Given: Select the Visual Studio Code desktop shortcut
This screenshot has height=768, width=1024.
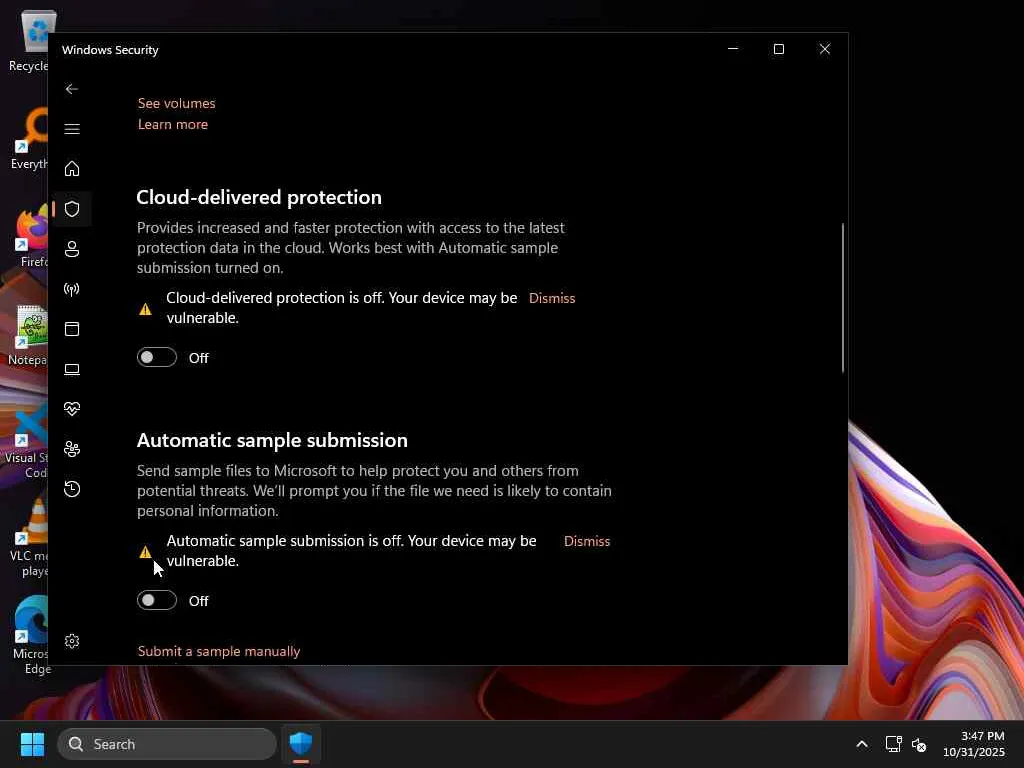Looking at the screenshot, I should [27, 441].
